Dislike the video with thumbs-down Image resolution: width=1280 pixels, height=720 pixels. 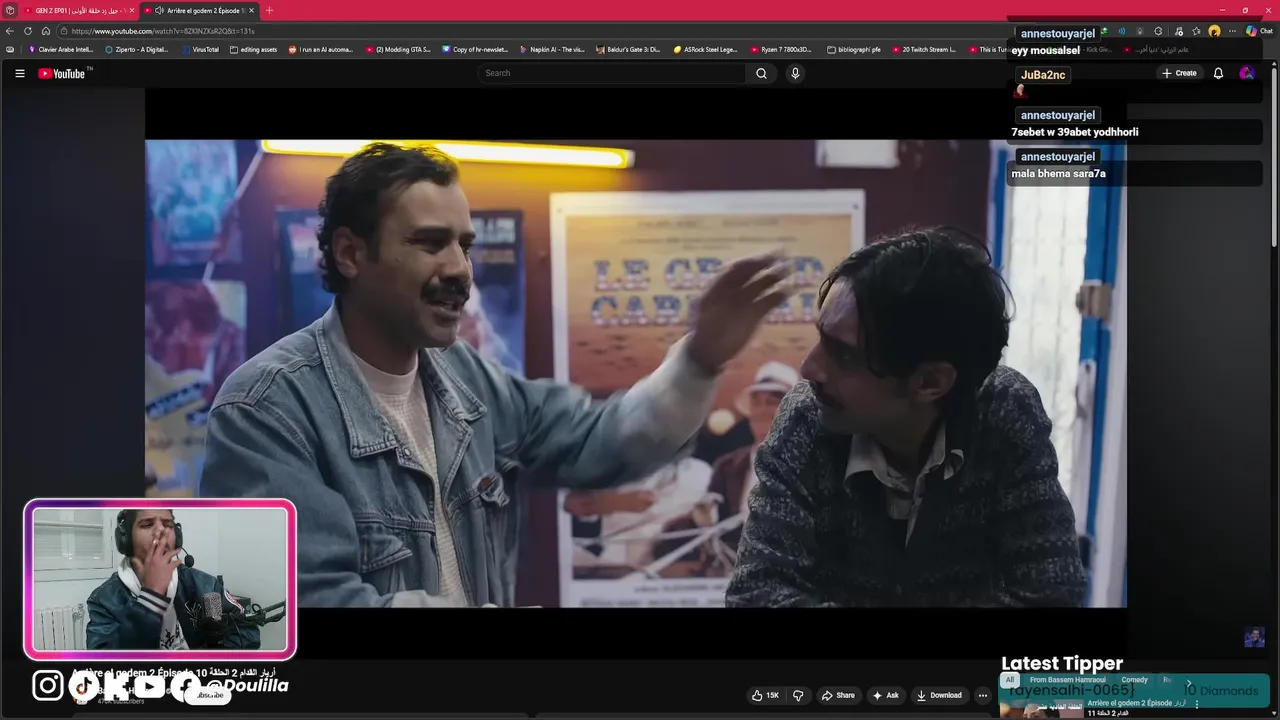(798, 695)
